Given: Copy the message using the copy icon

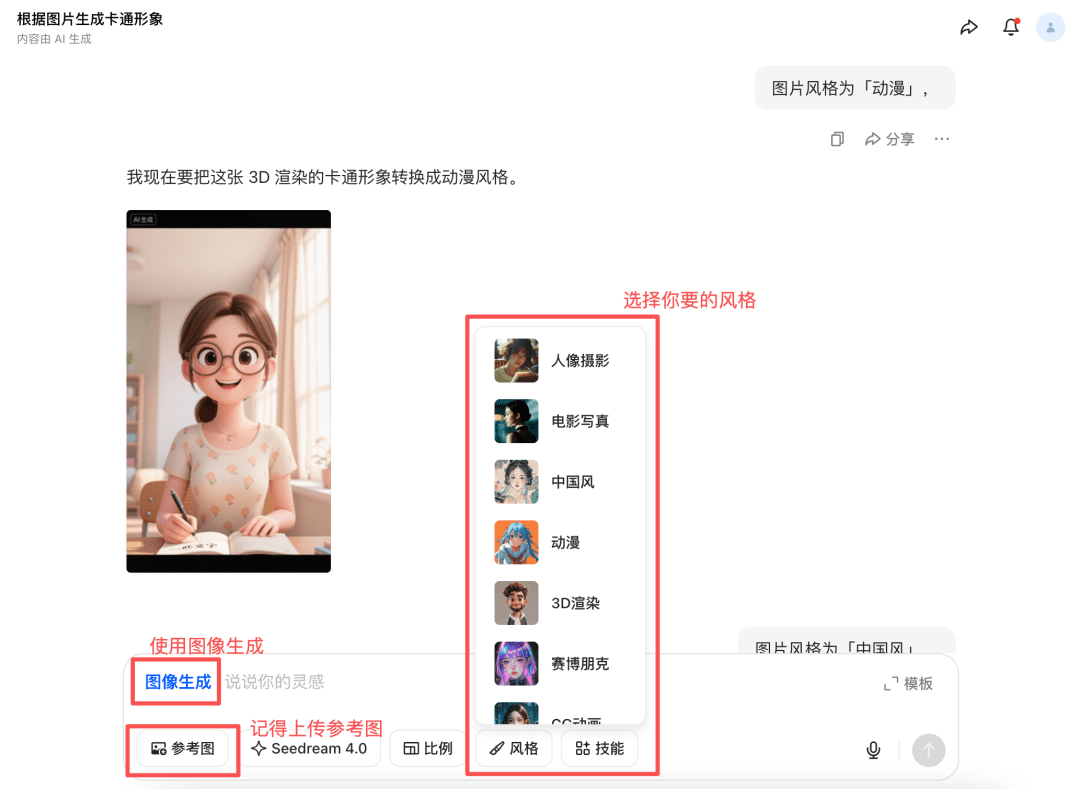Looking at the screenshot, I should (x=837, y=139).
